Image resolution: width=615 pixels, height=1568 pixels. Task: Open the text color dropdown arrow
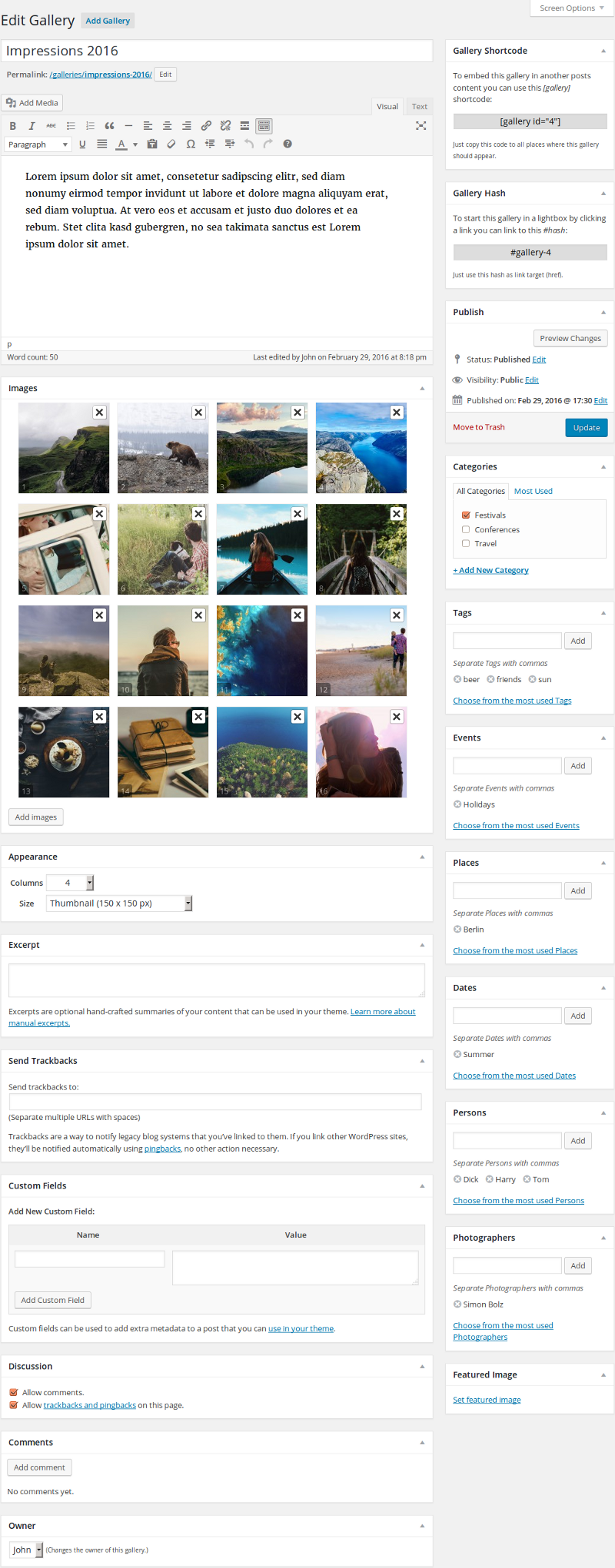click(135, 144)
